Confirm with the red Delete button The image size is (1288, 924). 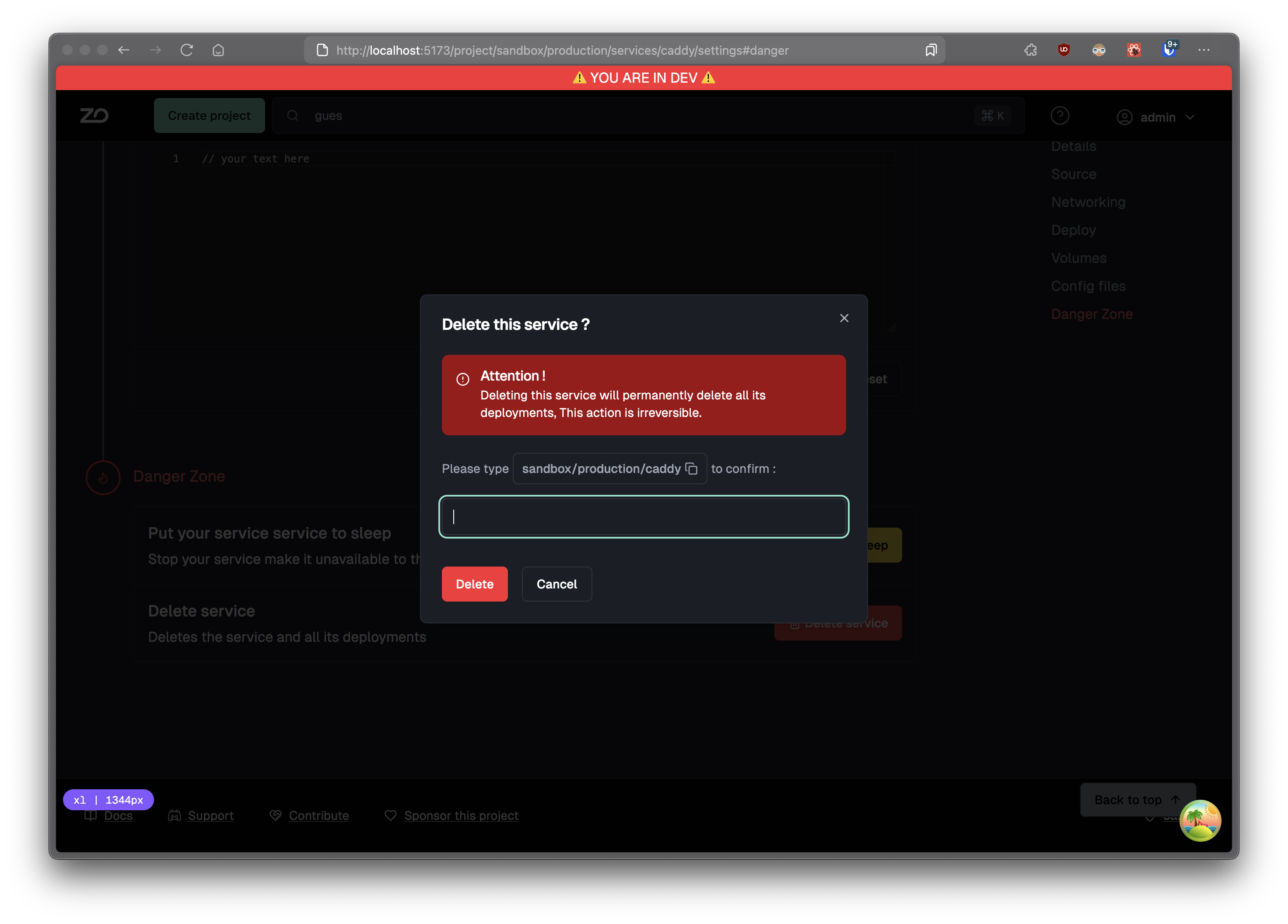point(474,584)
